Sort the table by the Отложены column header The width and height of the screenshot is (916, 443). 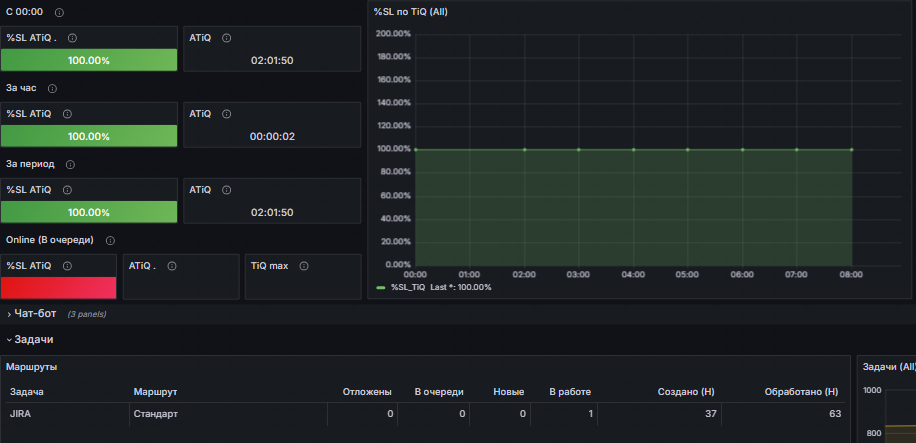(x=367, y=392)
